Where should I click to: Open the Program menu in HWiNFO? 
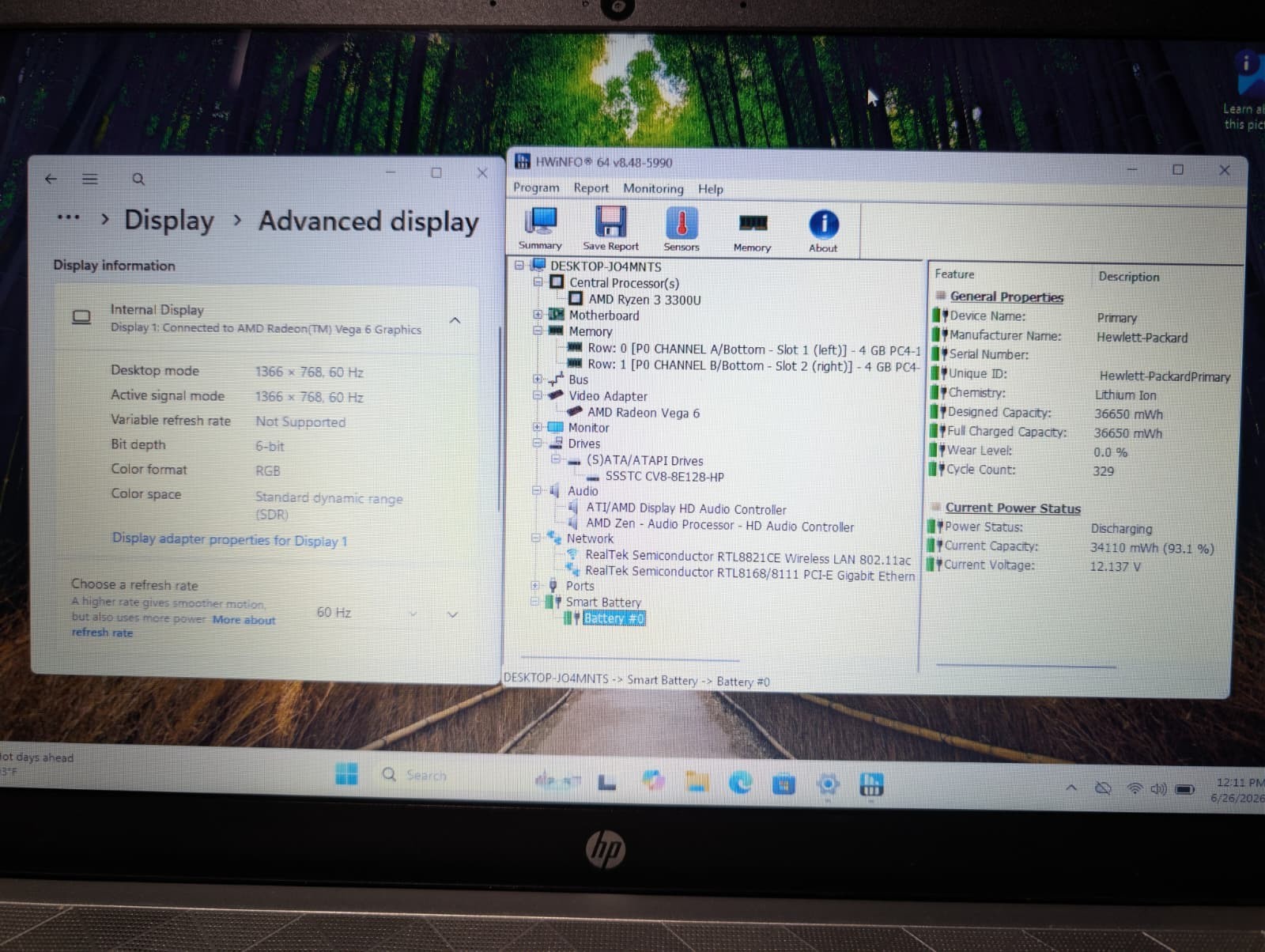point(536,187)
